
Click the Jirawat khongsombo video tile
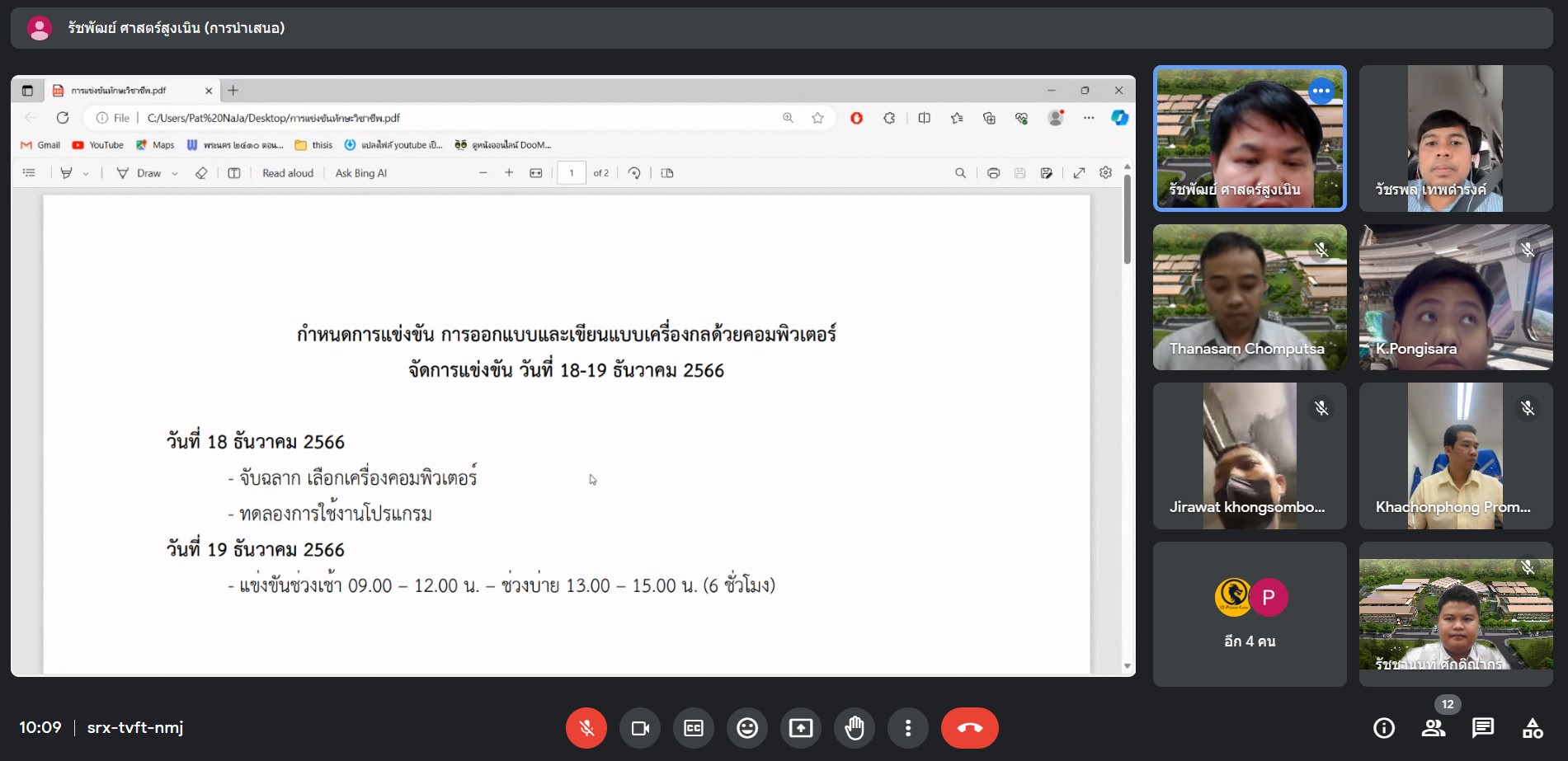tap(1250, 455)
